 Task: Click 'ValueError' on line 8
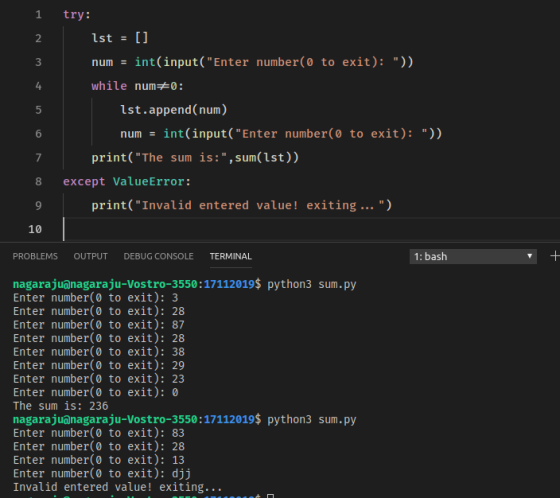pyautogui.click(x=149, y=181)
